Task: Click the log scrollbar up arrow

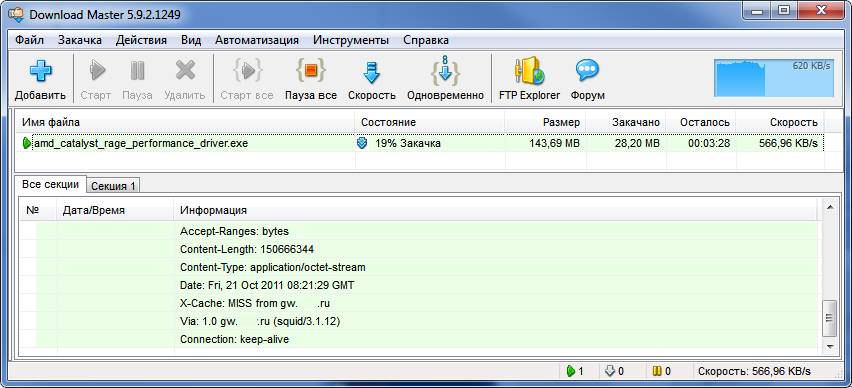Action: (x=830, y=207)
